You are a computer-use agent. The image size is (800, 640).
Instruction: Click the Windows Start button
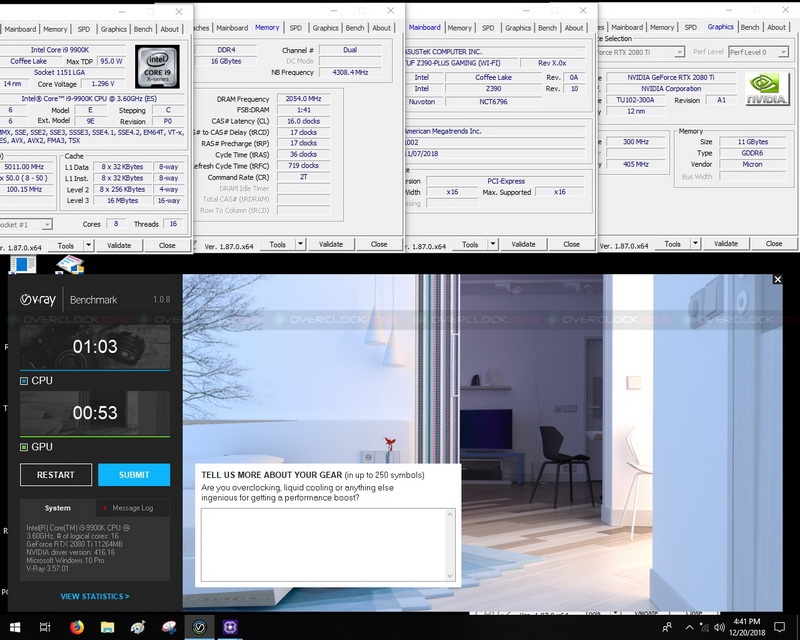pyautogui.click(x=15, y=627)
